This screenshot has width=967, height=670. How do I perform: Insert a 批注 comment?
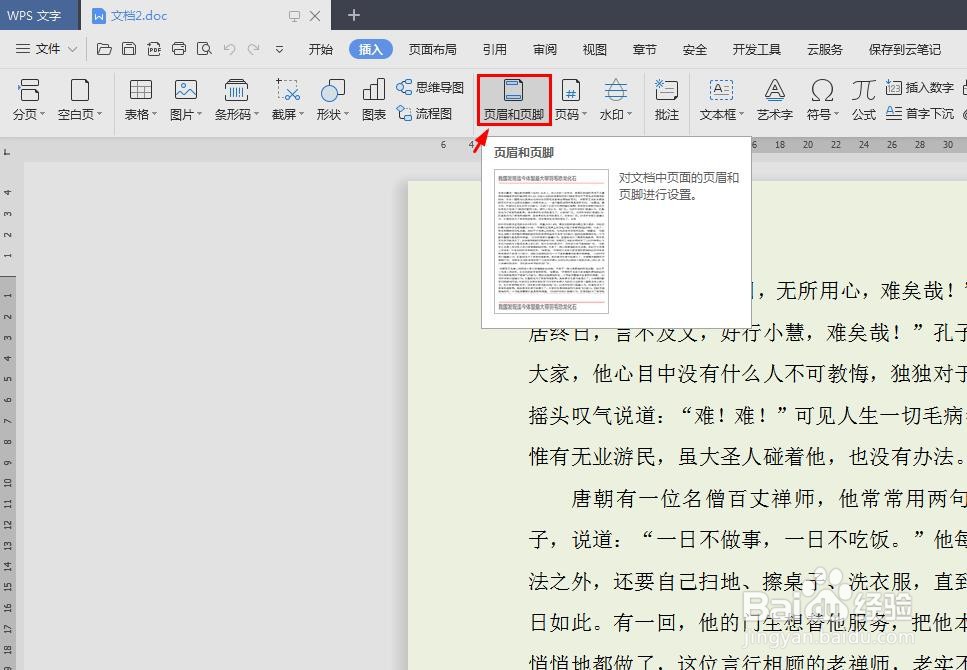click(x=667, y=99)
